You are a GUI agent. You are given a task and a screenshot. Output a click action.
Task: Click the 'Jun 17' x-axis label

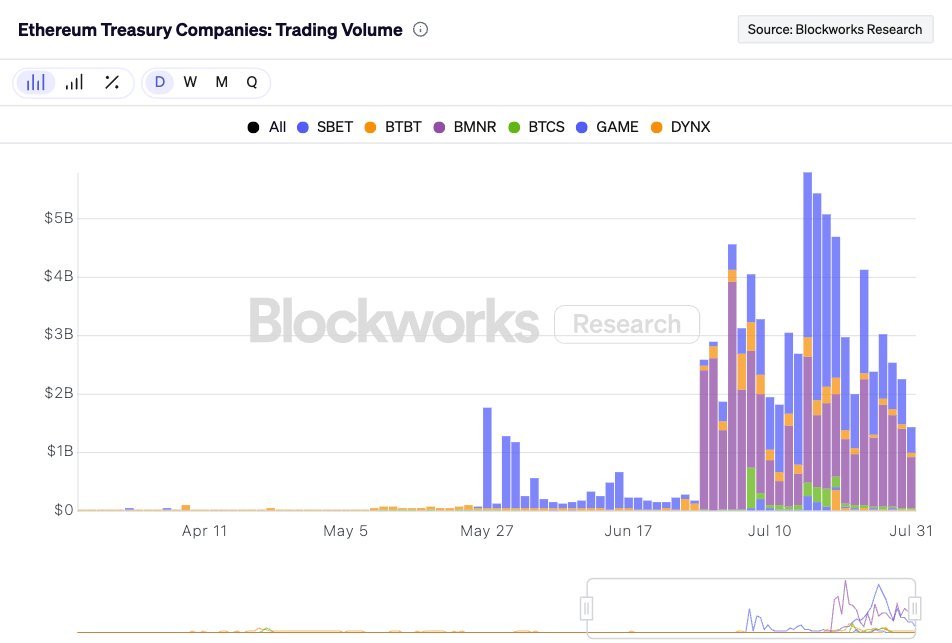coord(628,531)
